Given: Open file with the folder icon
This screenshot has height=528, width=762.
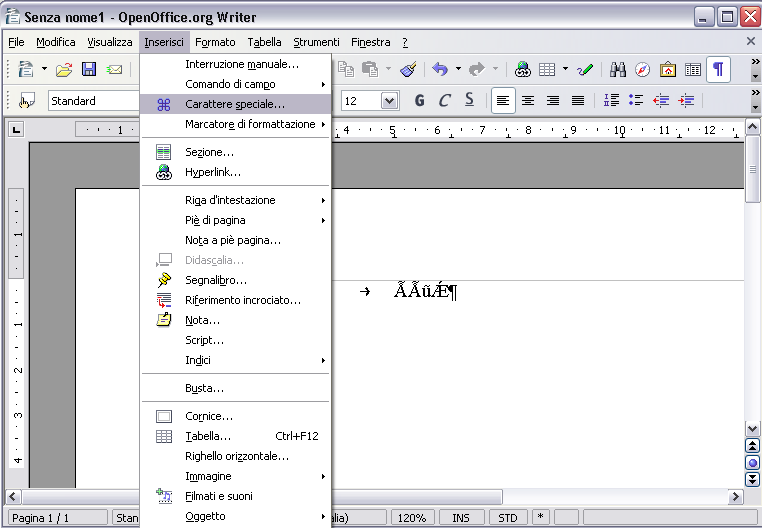Looking at the screenshot, I should tap(64, 70).
